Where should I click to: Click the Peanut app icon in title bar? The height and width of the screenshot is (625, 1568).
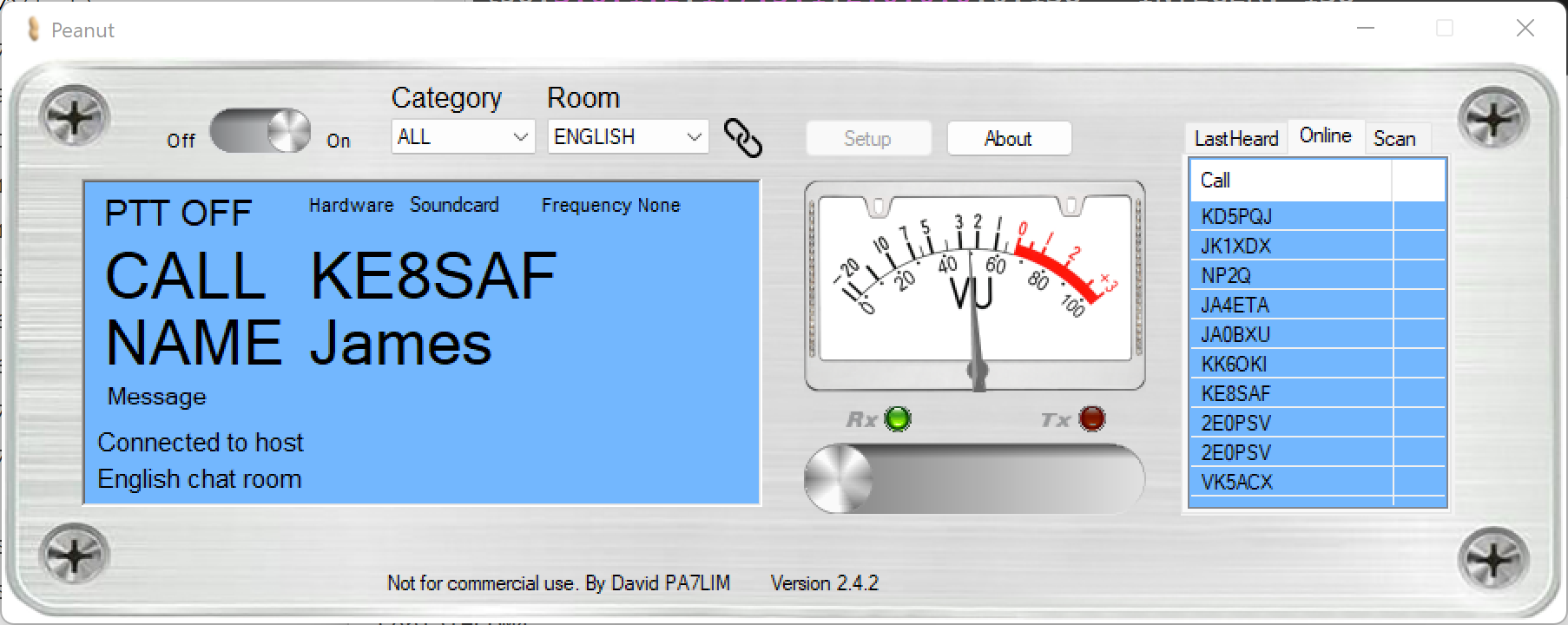coord(34,30)
